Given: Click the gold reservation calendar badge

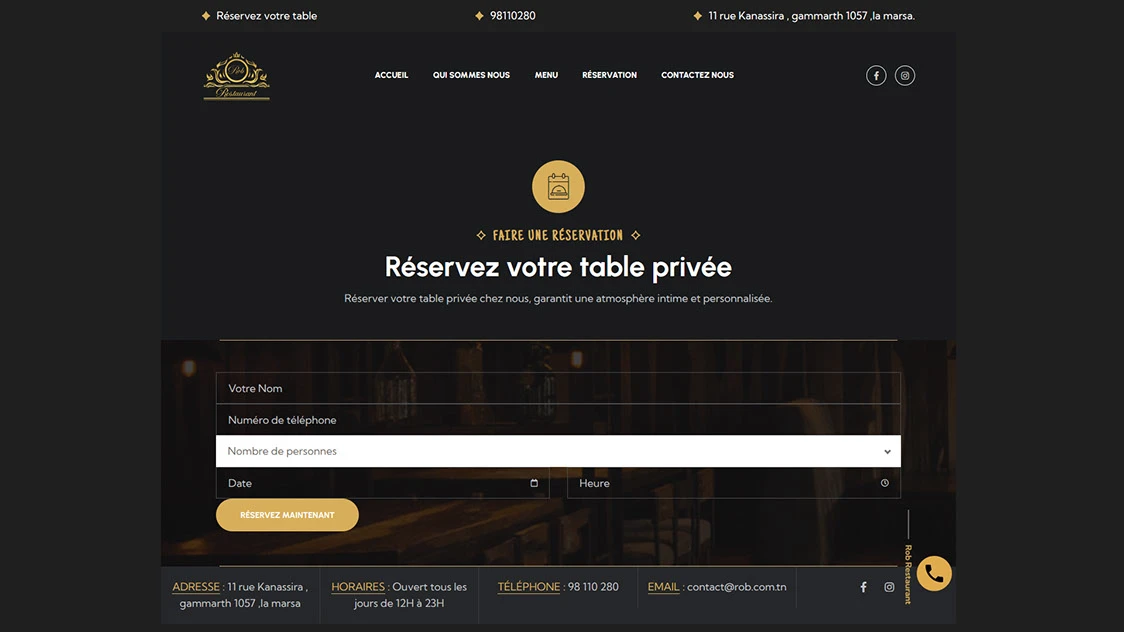Looking at the screenshot, I should point(558,186).
